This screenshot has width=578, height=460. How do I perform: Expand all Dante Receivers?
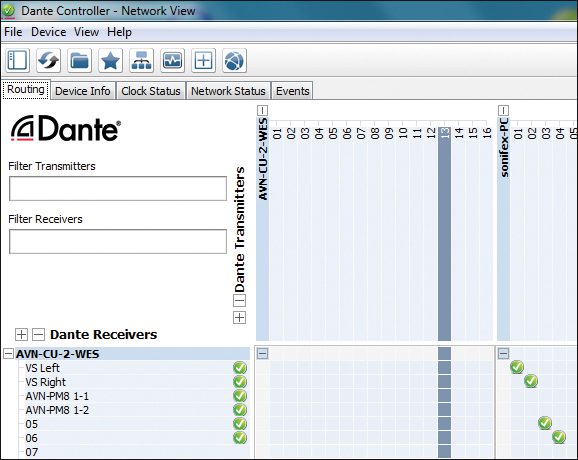coord(21,334)
